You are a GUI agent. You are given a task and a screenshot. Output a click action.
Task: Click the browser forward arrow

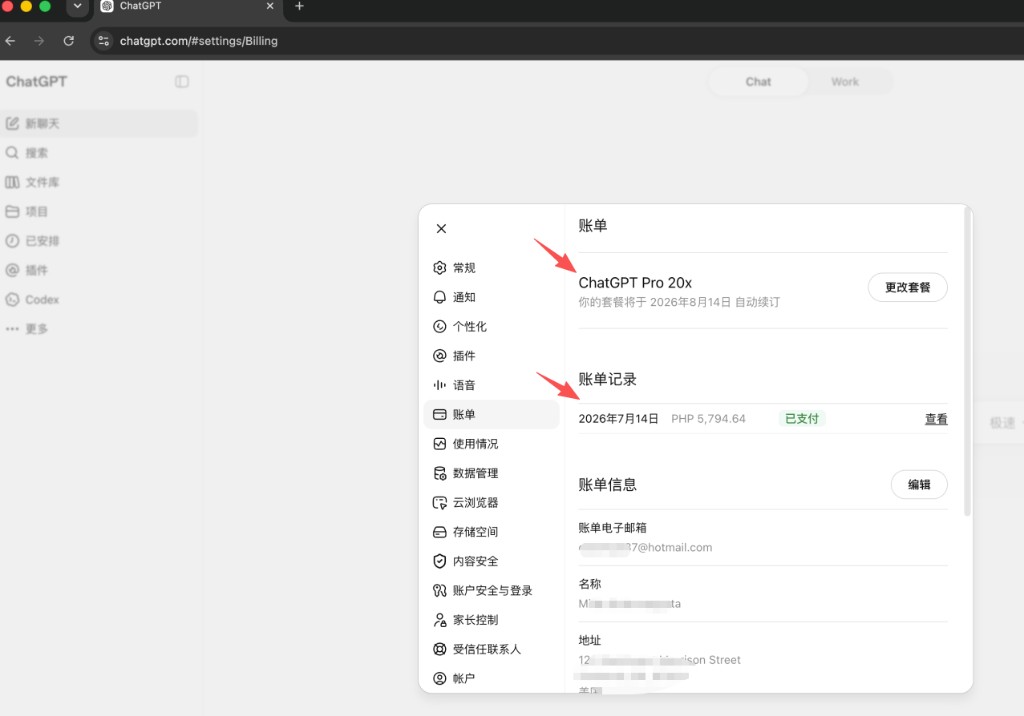39,41
